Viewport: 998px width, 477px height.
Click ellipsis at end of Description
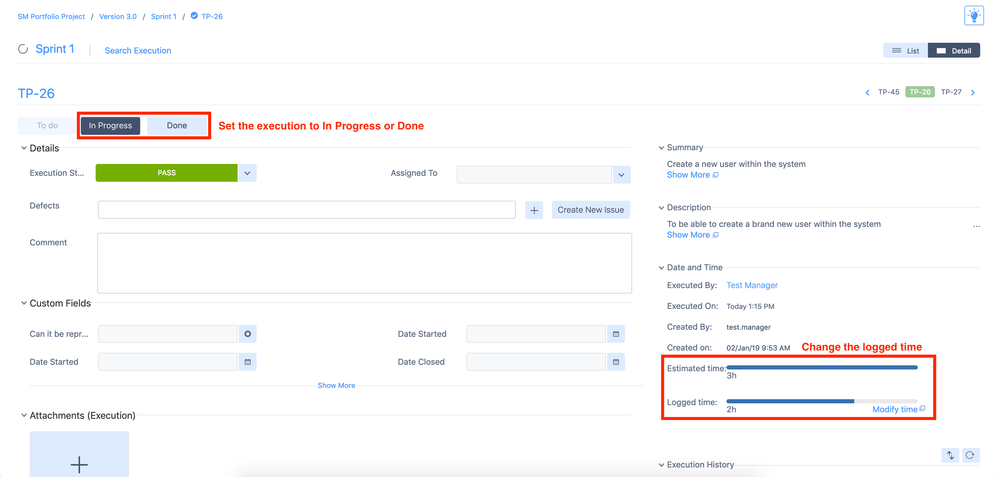[x=976, y=225]
